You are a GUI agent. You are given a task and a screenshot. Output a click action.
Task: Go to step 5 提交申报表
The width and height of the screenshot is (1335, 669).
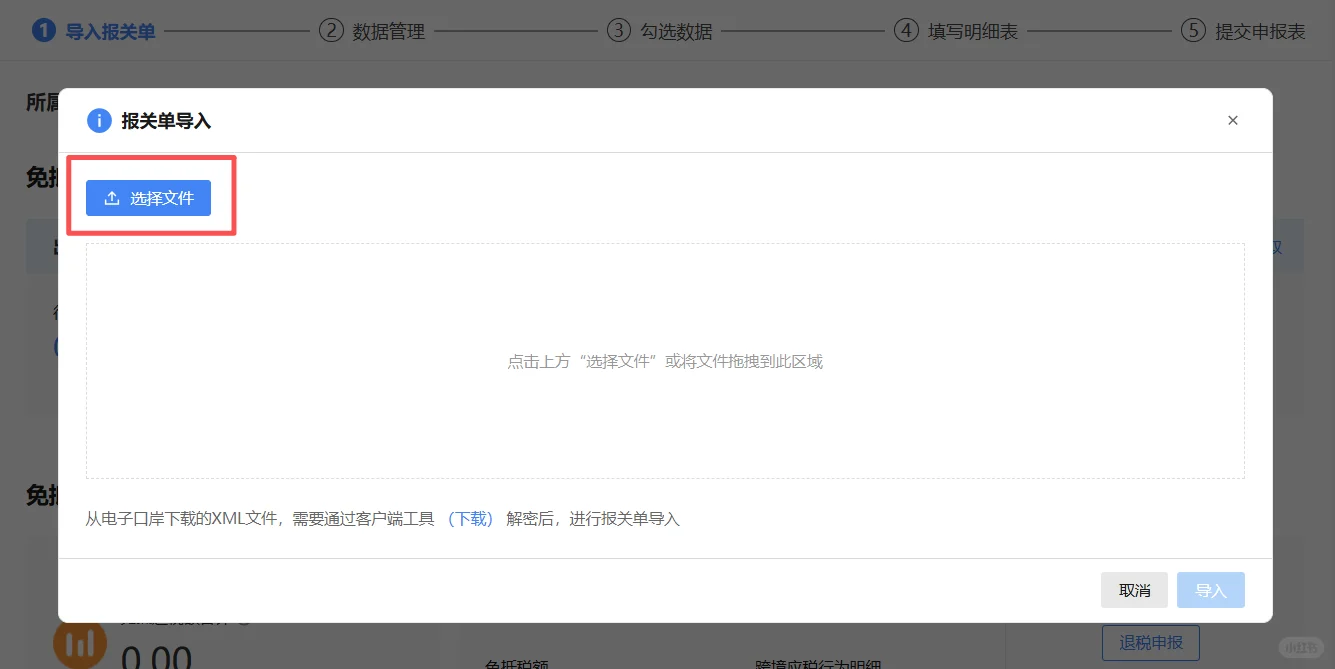[x=1243, y=31]
